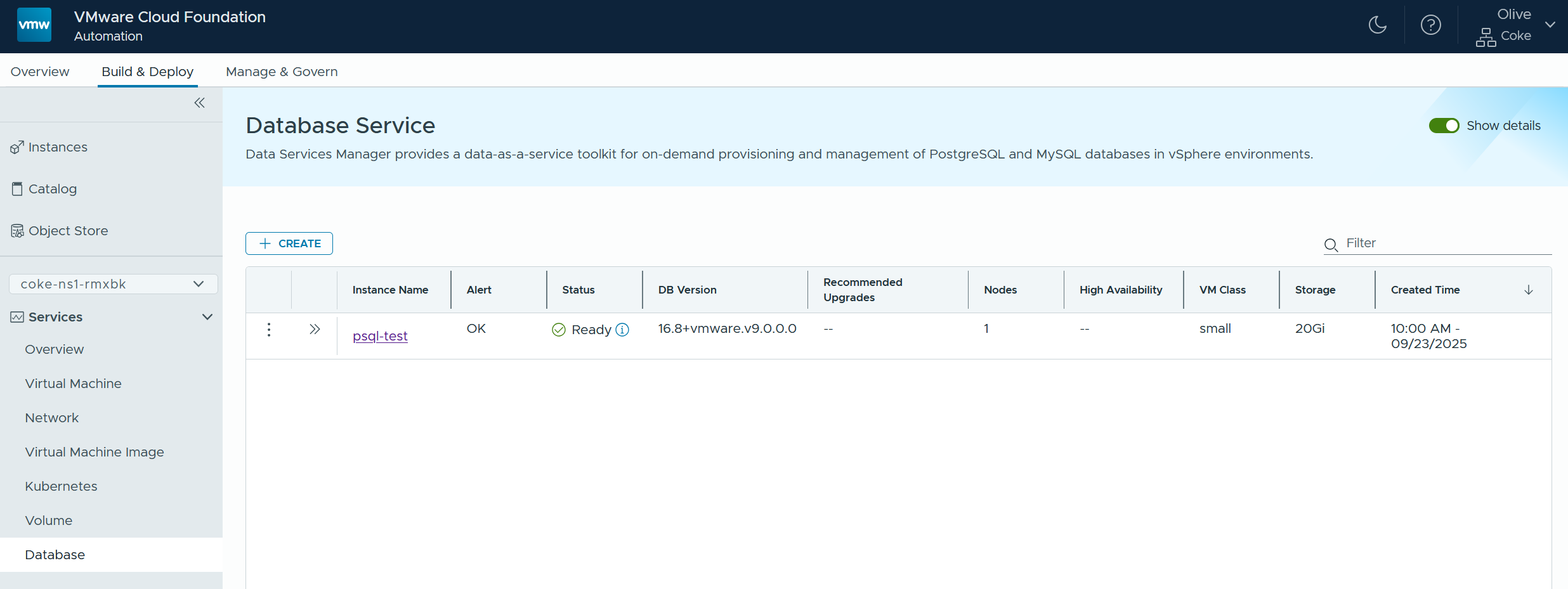Click the 16.8+vmware.v9.0.0.0 version cell
Screen dimensions: 1568x589
click(x=727, y=328)
